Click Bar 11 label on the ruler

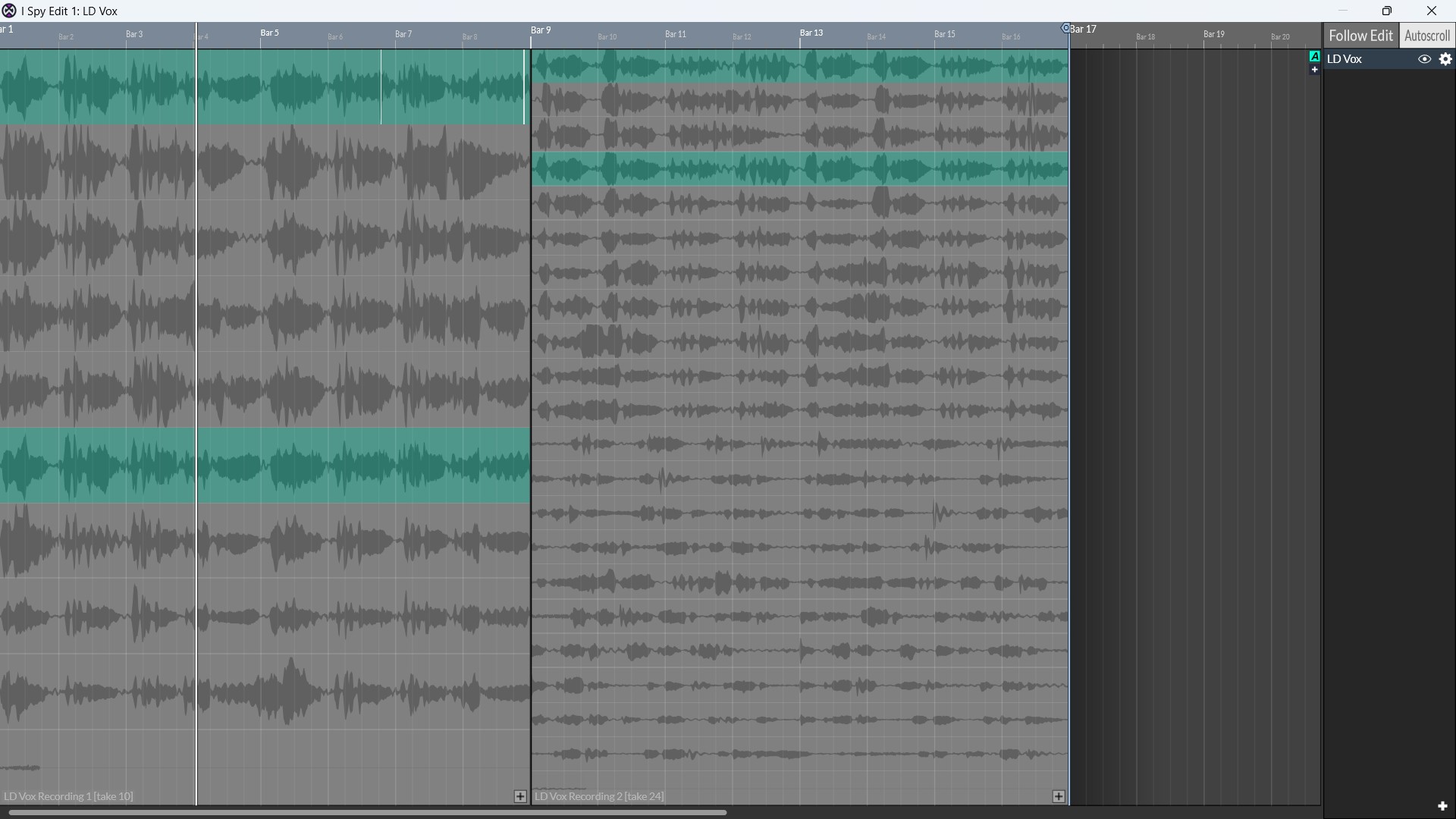pyautogui.click(x=676, y=34)
